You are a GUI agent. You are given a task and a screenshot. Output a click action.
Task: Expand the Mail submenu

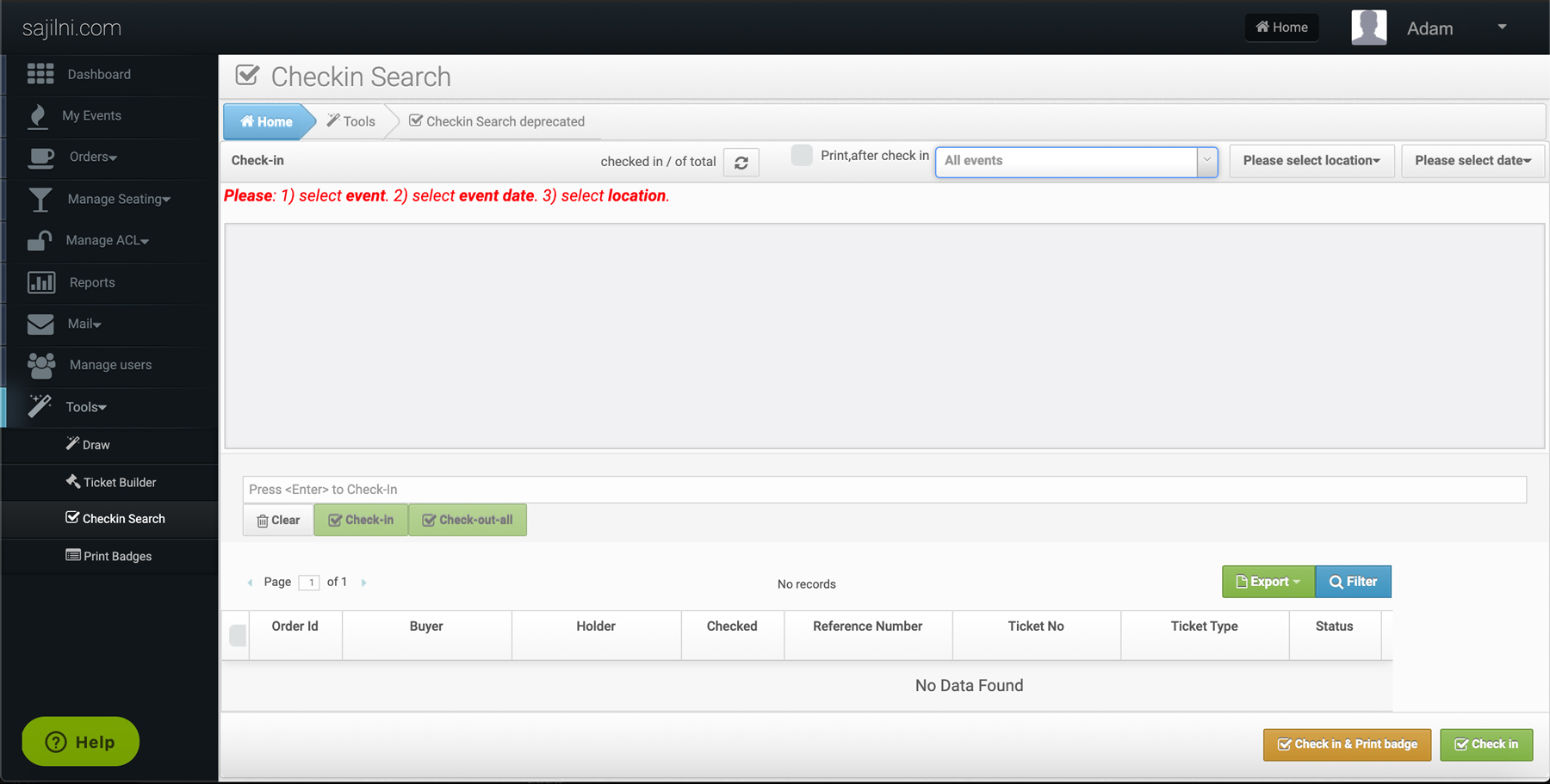coord(84,324)
